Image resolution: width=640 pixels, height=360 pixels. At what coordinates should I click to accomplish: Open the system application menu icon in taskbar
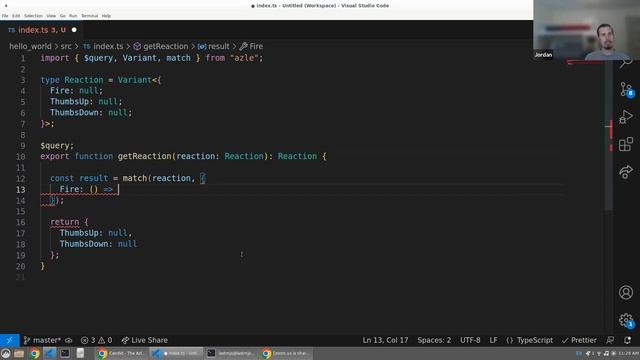pyautogui.click(x=5, y=353)
